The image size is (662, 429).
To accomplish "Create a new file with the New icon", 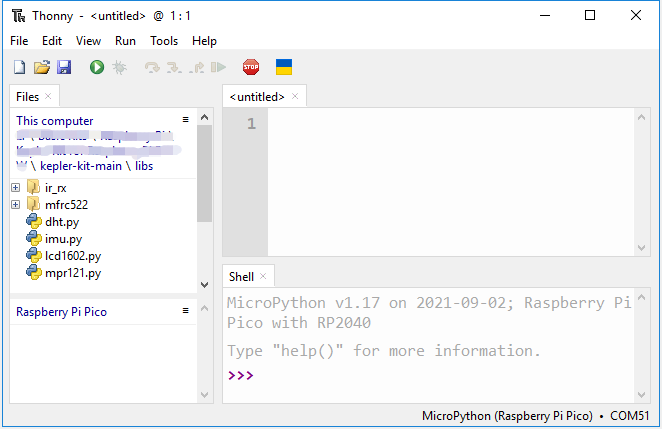I will 19,67.
